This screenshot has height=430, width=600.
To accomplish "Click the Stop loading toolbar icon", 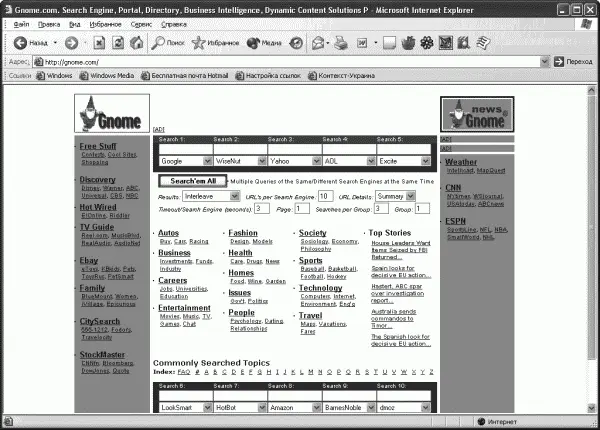I will point(99,42).
